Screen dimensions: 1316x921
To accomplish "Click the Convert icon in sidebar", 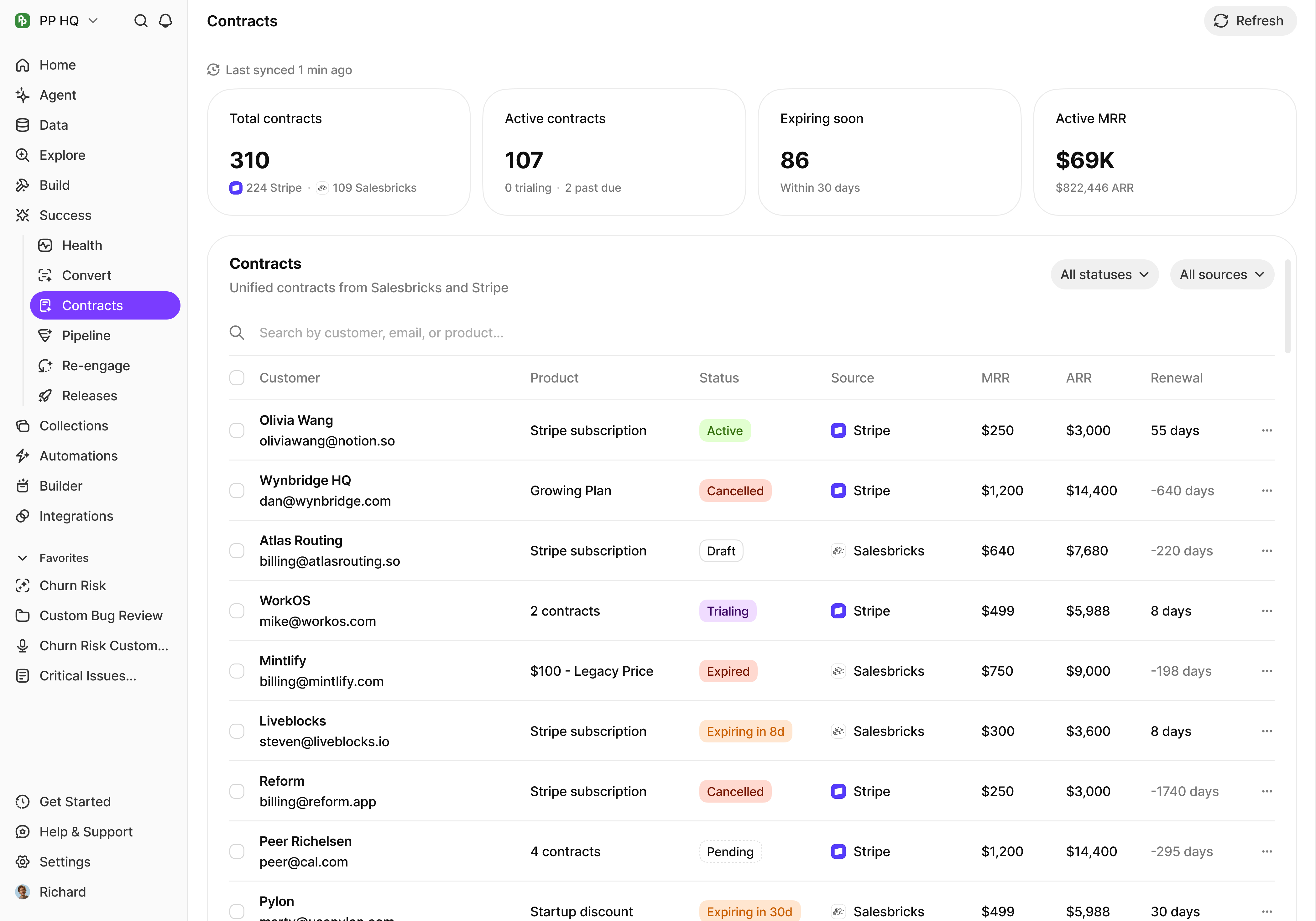I will coord(45,276).
